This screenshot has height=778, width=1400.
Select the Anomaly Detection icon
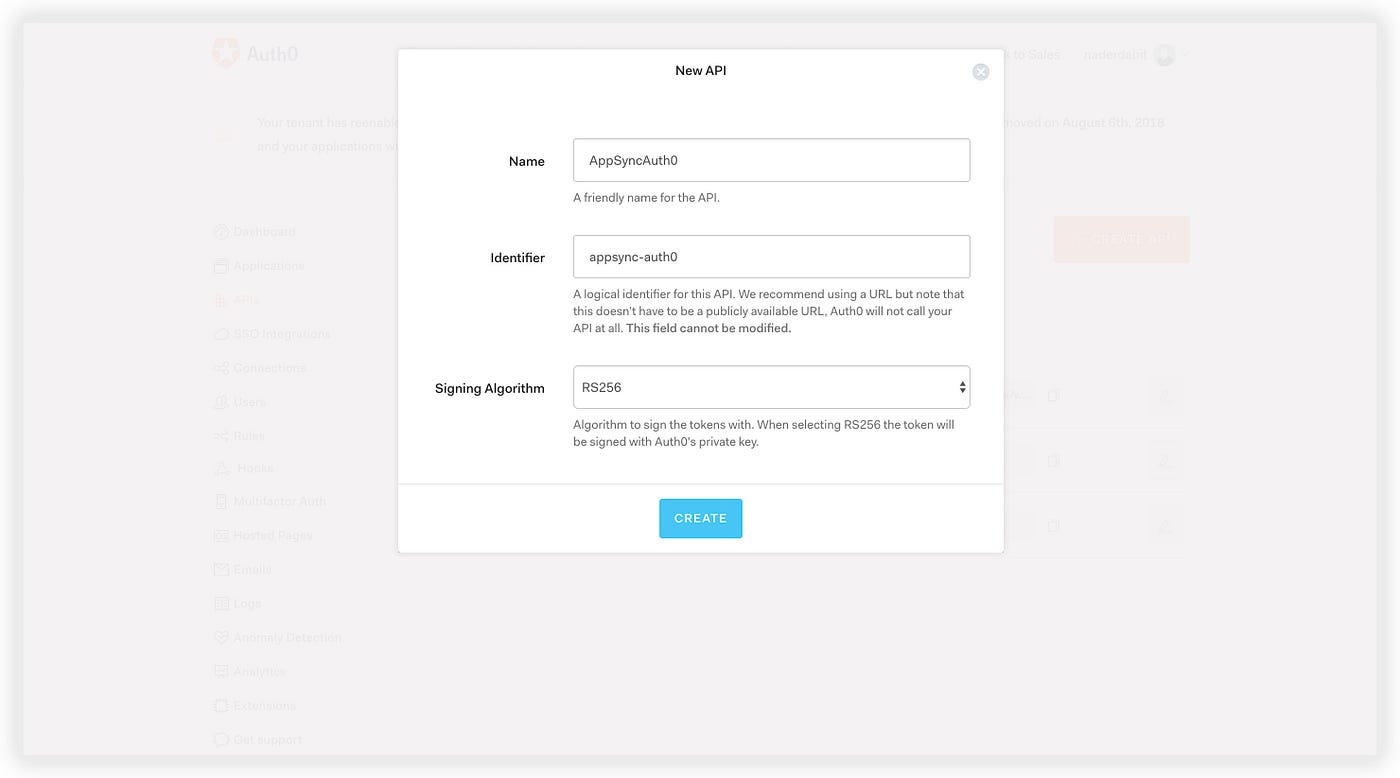point(221,637)
